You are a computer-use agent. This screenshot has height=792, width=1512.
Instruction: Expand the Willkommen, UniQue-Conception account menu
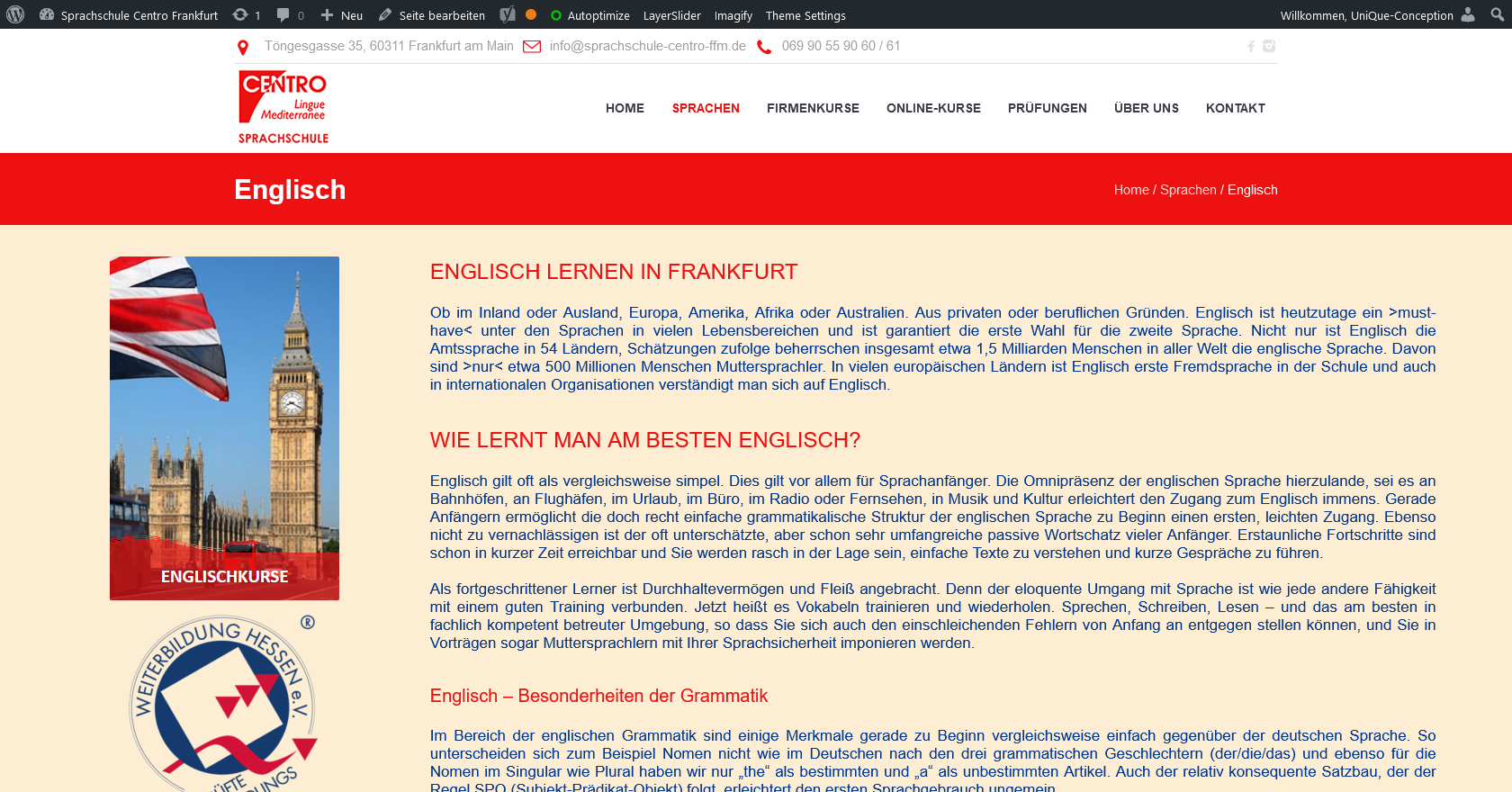coord(1366,15)
